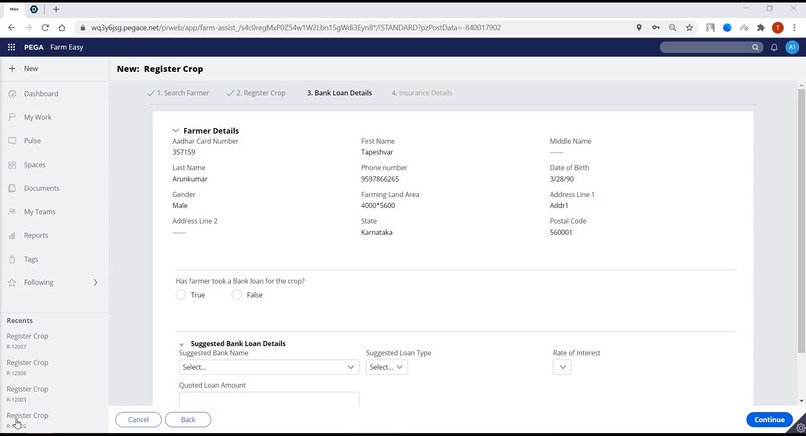Open the Pega app launcher grid icon
This screenshot has height=436, width=806.
(x=11, y=47)
